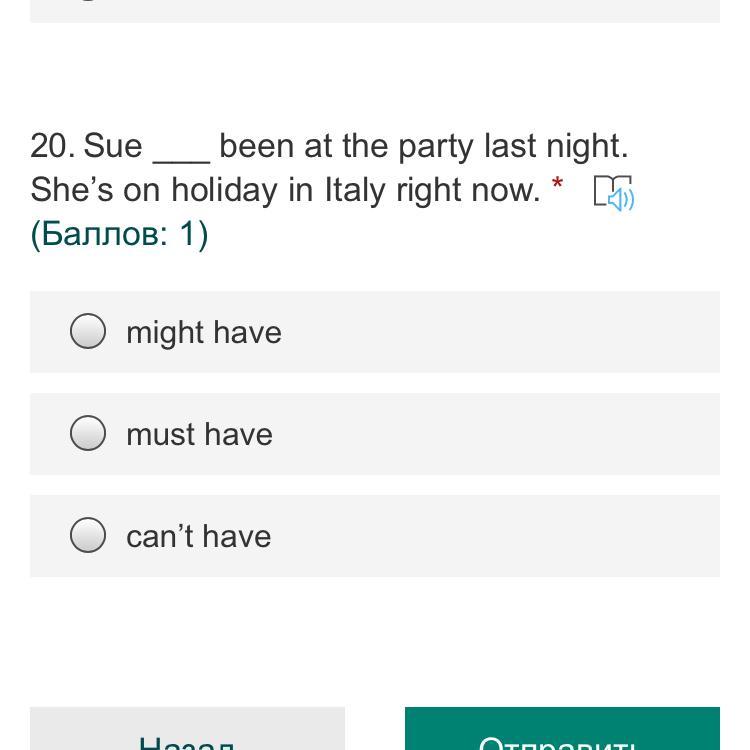Pick the "can't have" radio button
Viewport: 750px width, 750px height.
(88, 535)
